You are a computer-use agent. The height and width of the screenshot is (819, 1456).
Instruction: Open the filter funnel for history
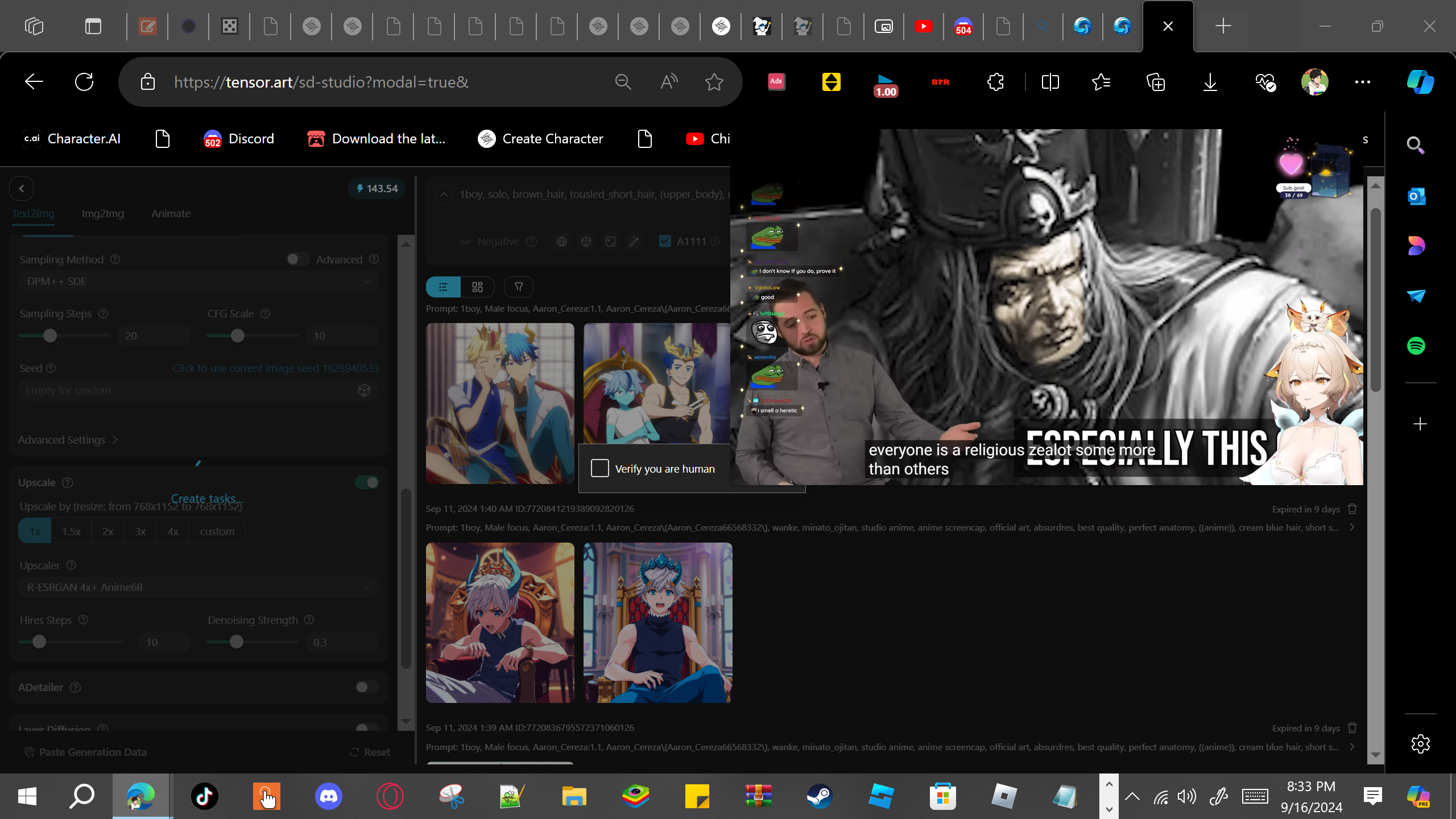point(519,287)
